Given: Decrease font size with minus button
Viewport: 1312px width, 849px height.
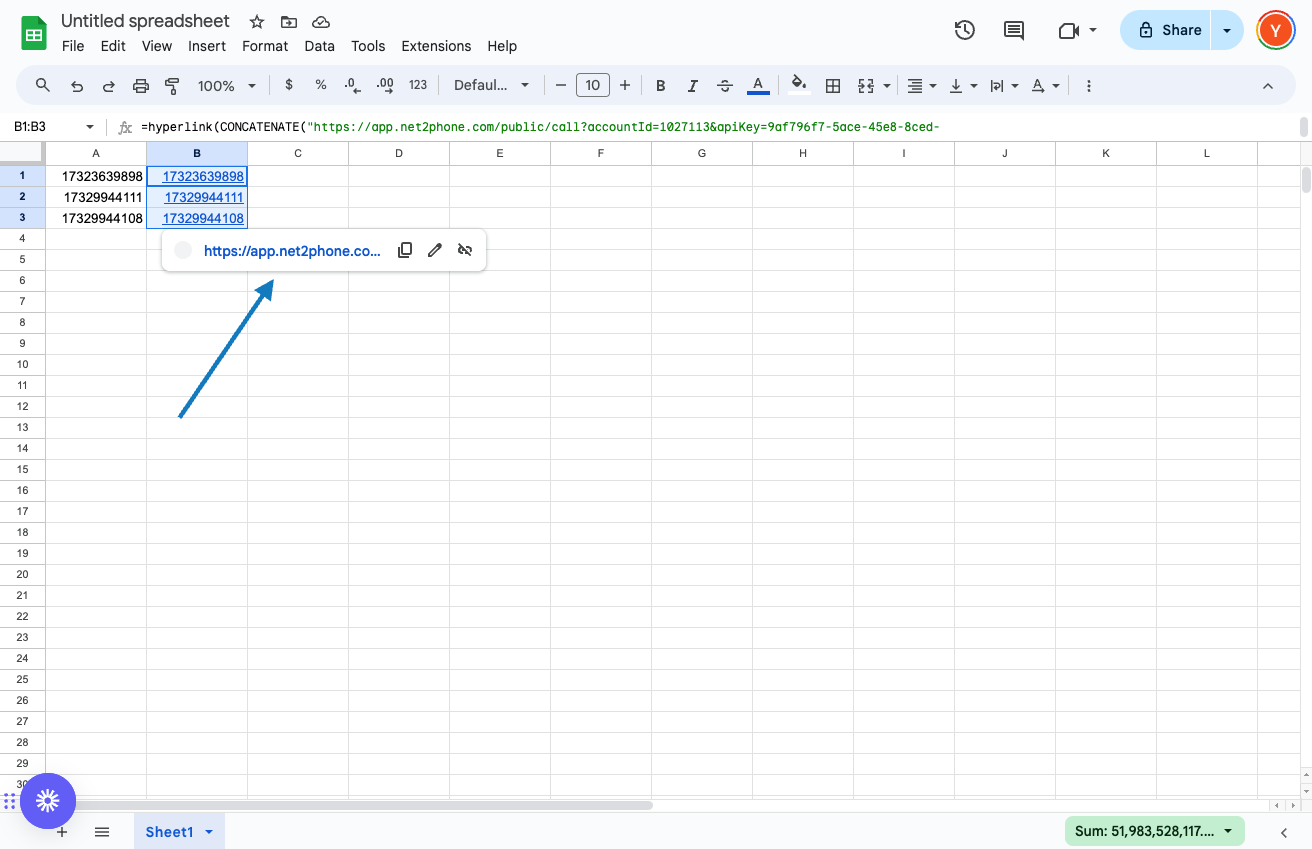Looking at the screenshot, I should [561, 86].
